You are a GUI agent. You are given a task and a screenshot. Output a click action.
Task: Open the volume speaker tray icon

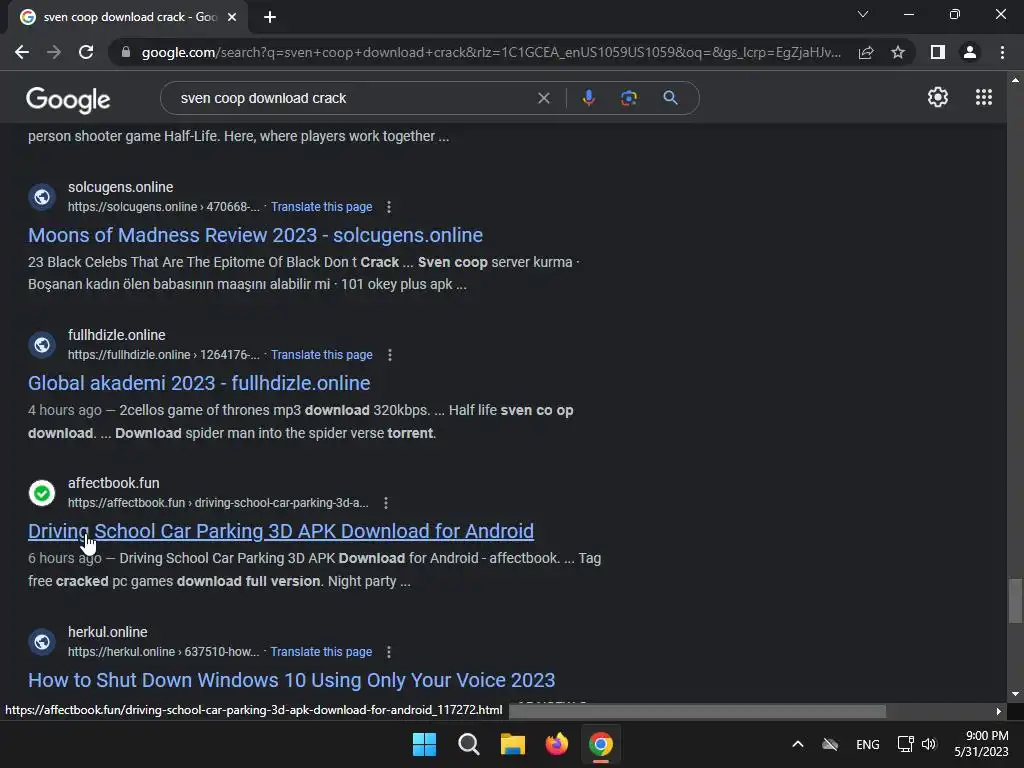tap(929, 744)
